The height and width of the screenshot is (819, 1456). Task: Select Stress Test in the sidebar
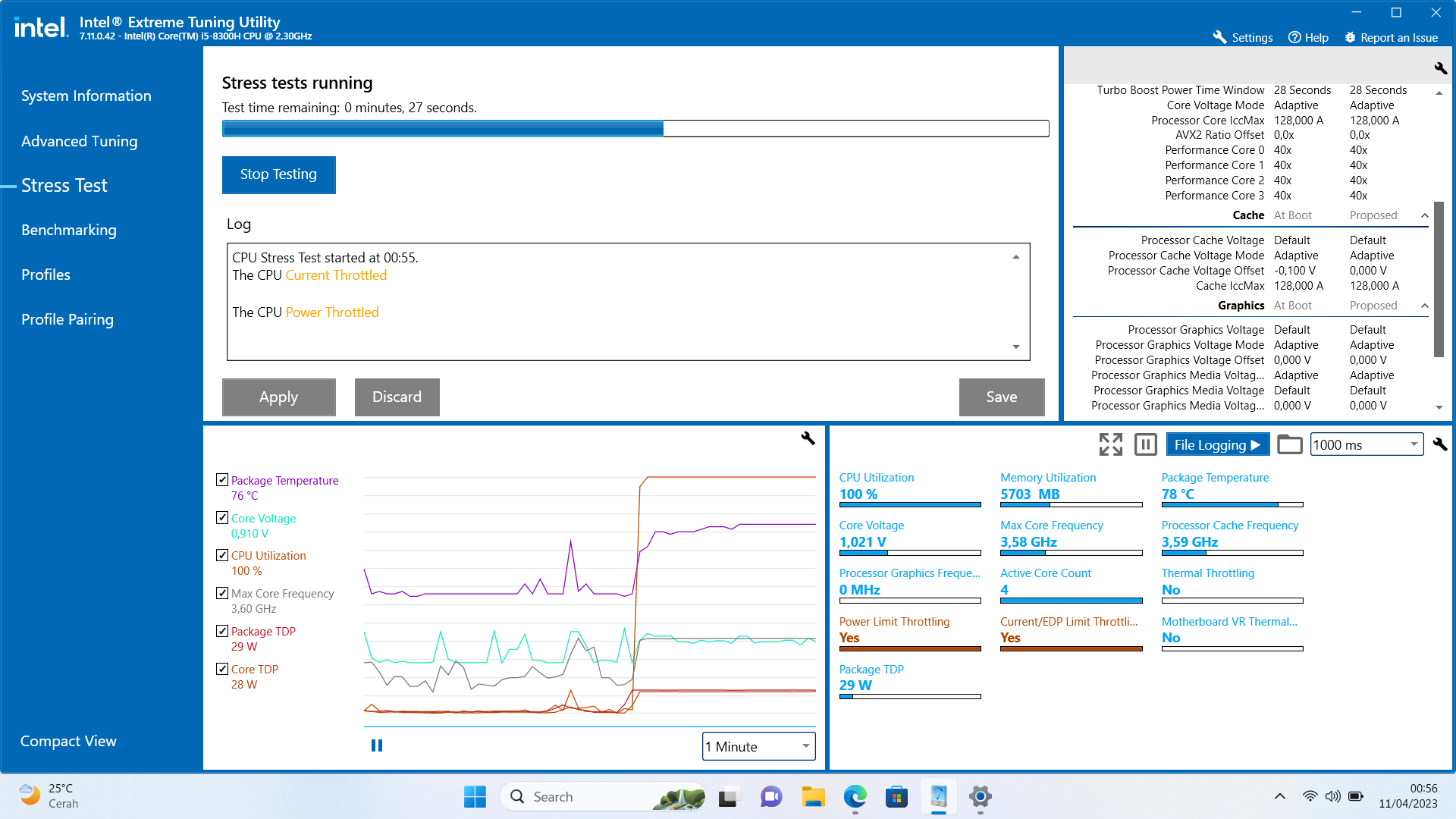click(64, 185)
